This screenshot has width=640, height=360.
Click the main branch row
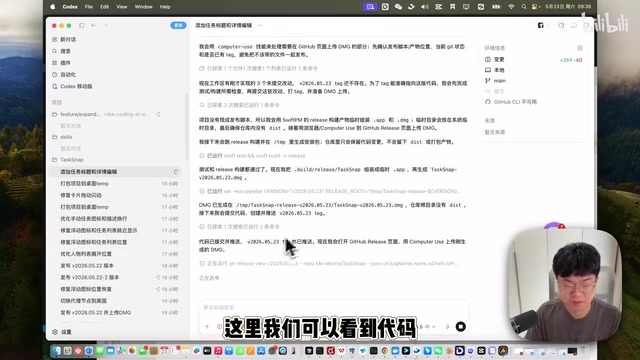tap(495, 81)
